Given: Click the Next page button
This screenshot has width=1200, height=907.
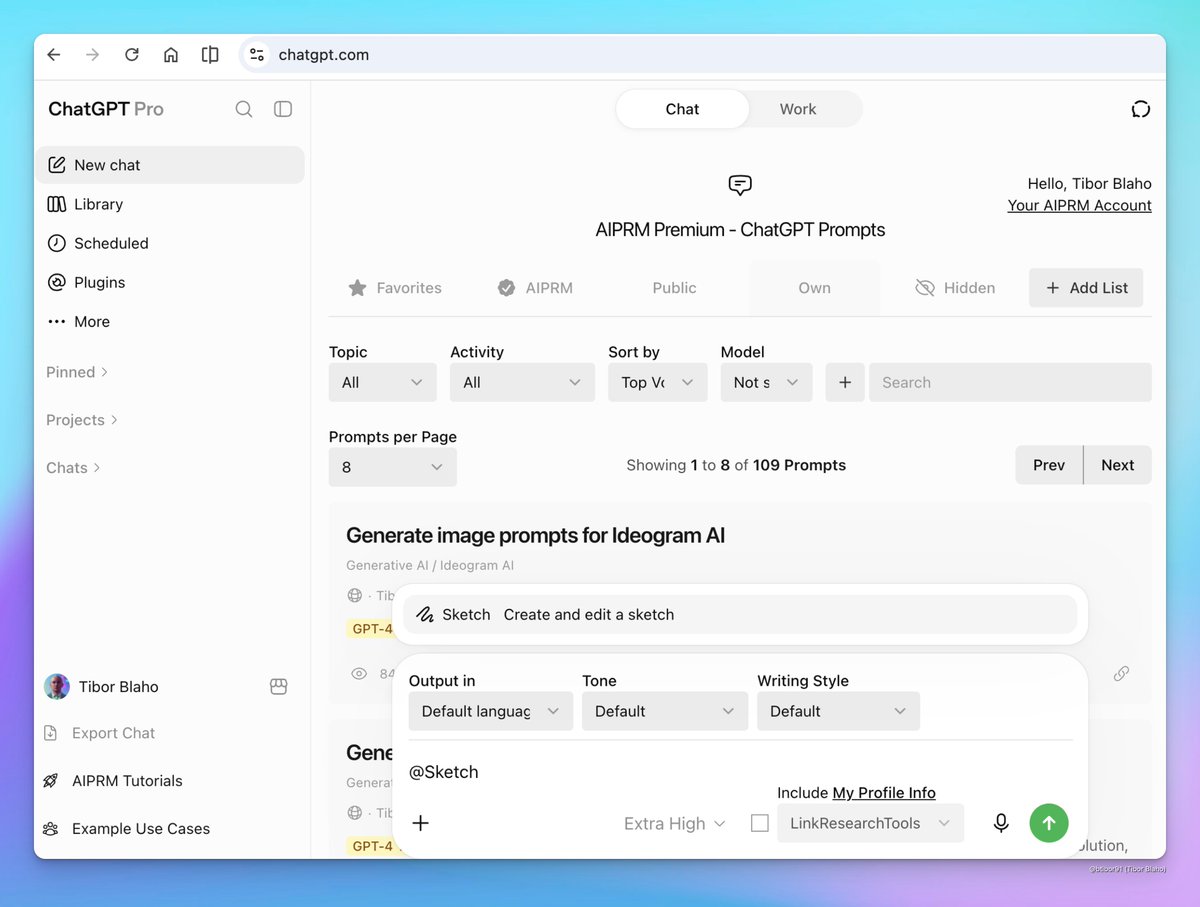Looking at the screenshot, I should (x=1118, y=465).
